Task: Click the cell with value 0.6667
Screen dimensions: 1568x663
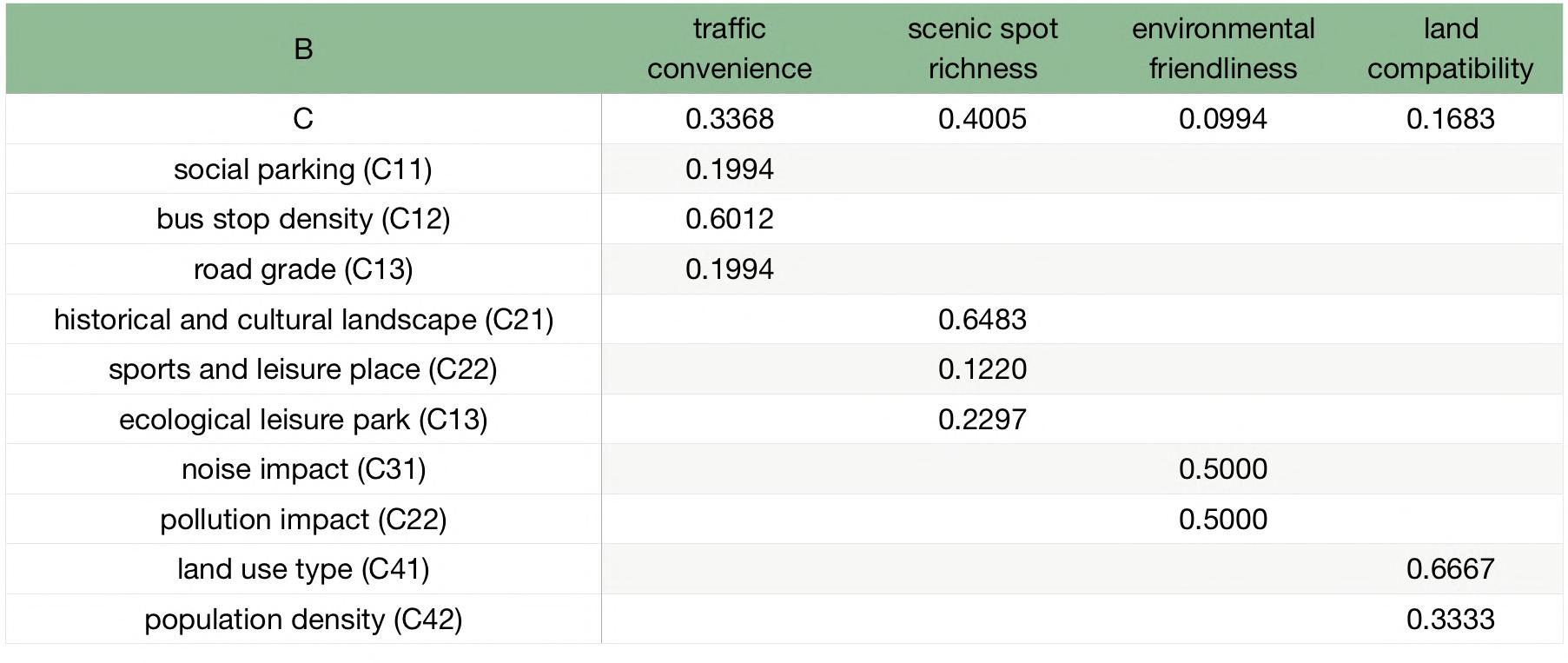Action: pos(1450,569)
